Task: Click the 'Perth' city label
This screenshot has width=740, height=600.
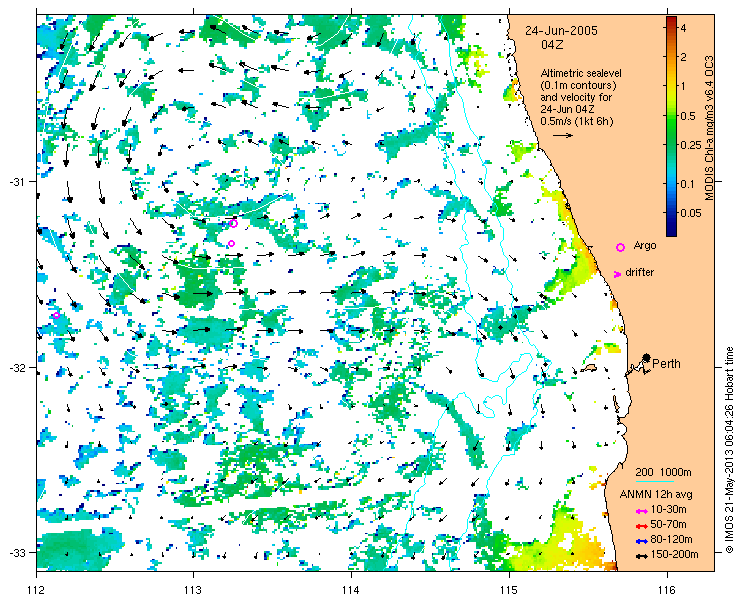Action: 666,364
